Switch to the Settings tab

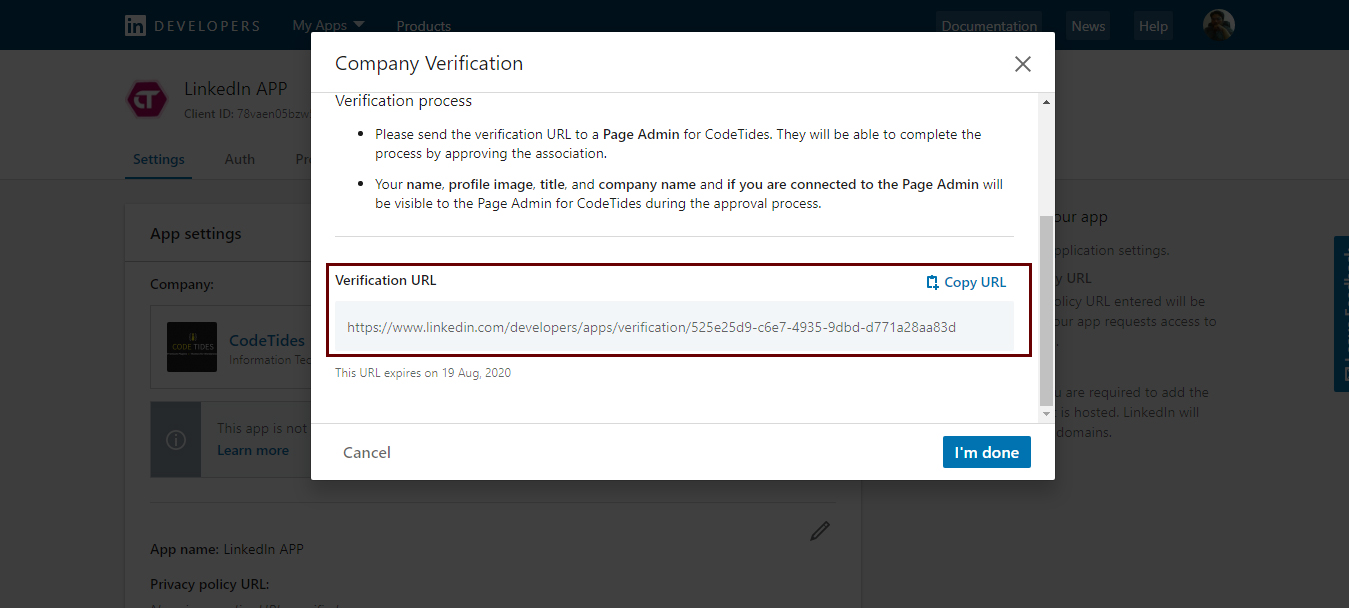[x=158, y=159]
